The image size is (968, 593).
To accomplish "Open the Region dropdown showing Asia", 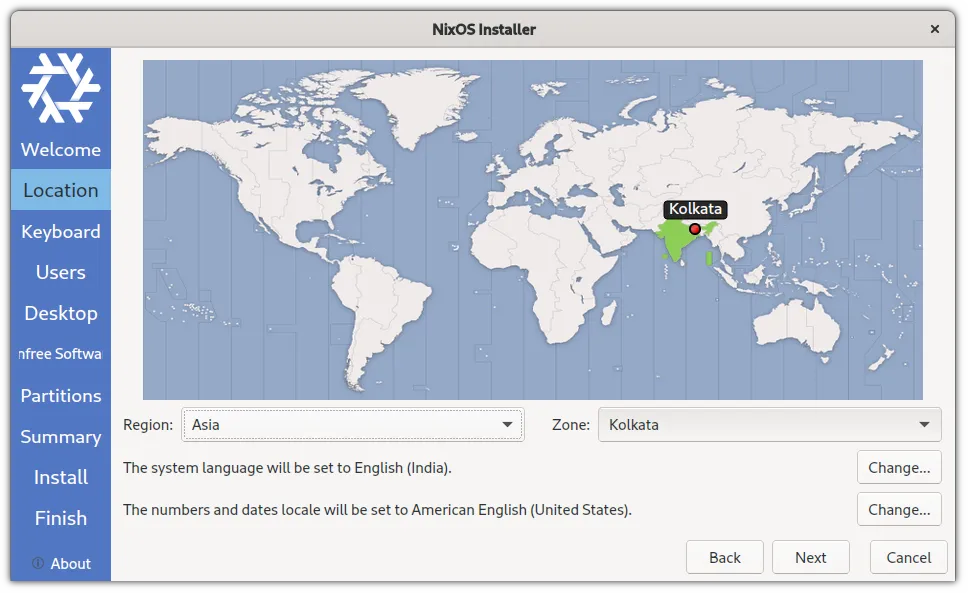I will pos(352,425).
